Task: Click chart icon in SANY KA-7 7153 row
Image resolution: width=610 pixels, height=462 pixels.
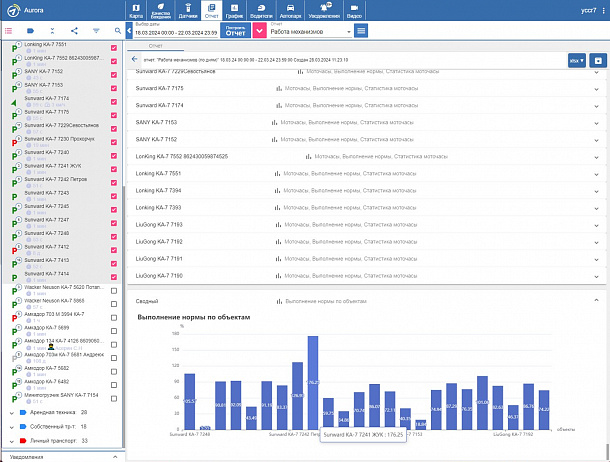Action: [274, 122]
